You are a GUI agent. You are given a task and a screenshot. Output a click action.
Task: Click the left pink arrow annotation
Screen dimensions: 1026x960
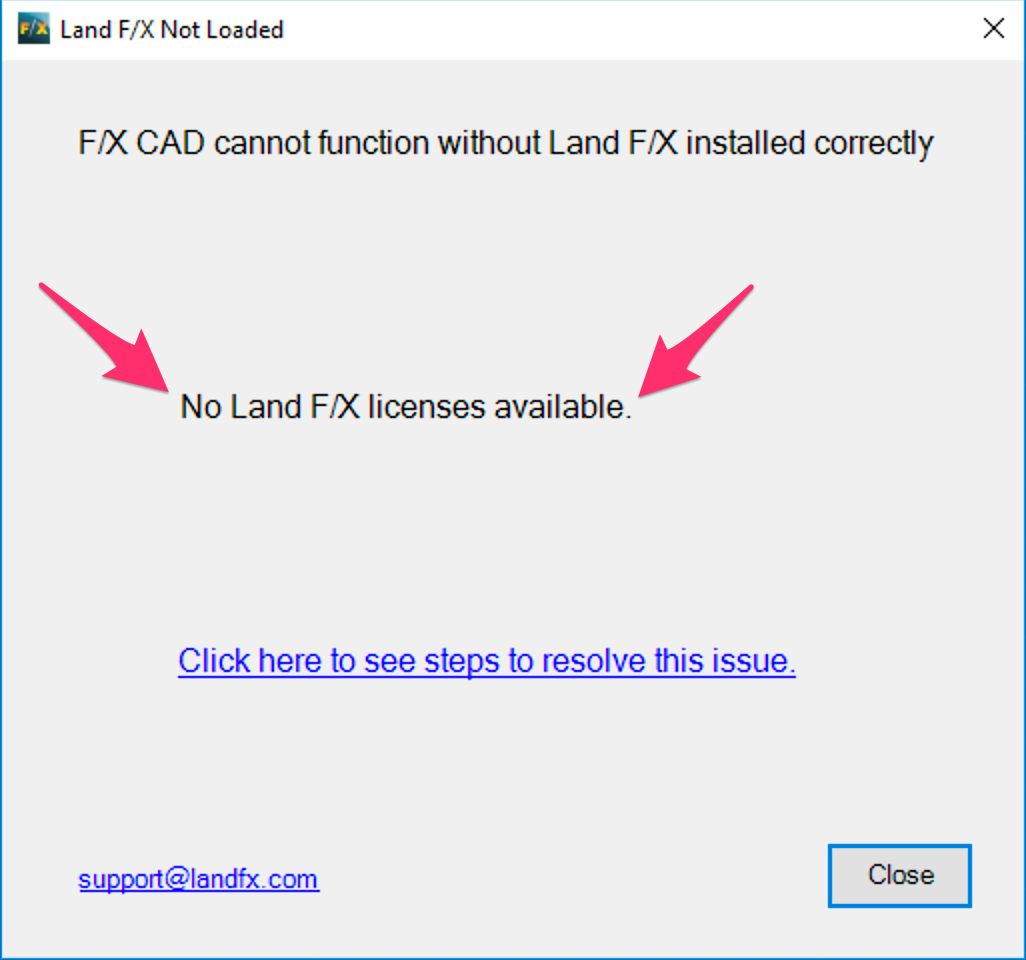click(x=105, y=337)
